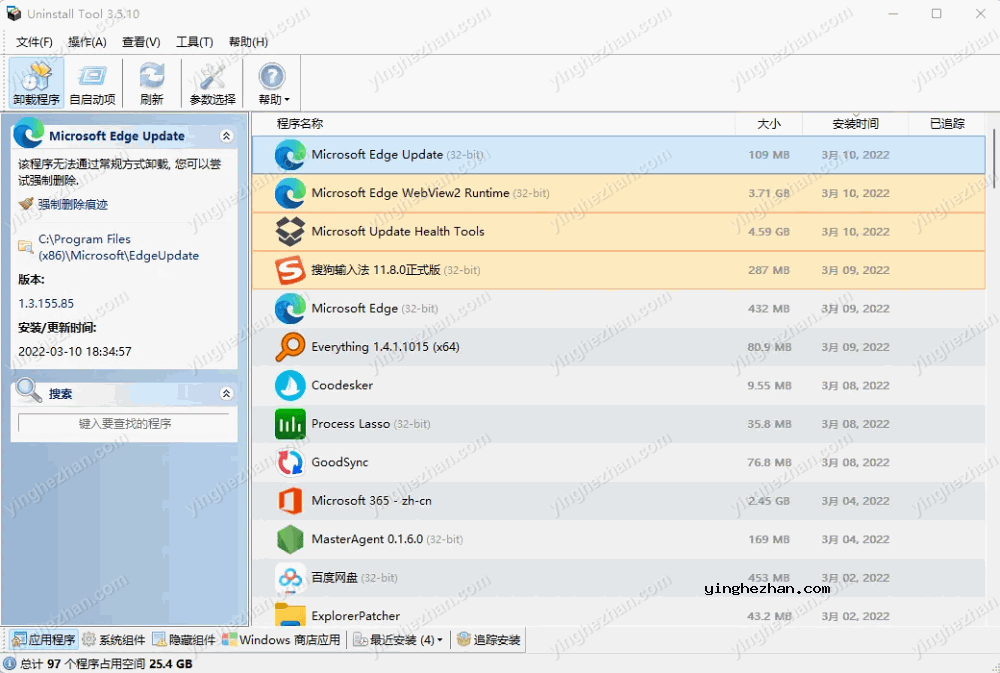Expand the 最近安装 (4) dropdown
Viewport: 1000px width, 673px height.
click(440, 640)
